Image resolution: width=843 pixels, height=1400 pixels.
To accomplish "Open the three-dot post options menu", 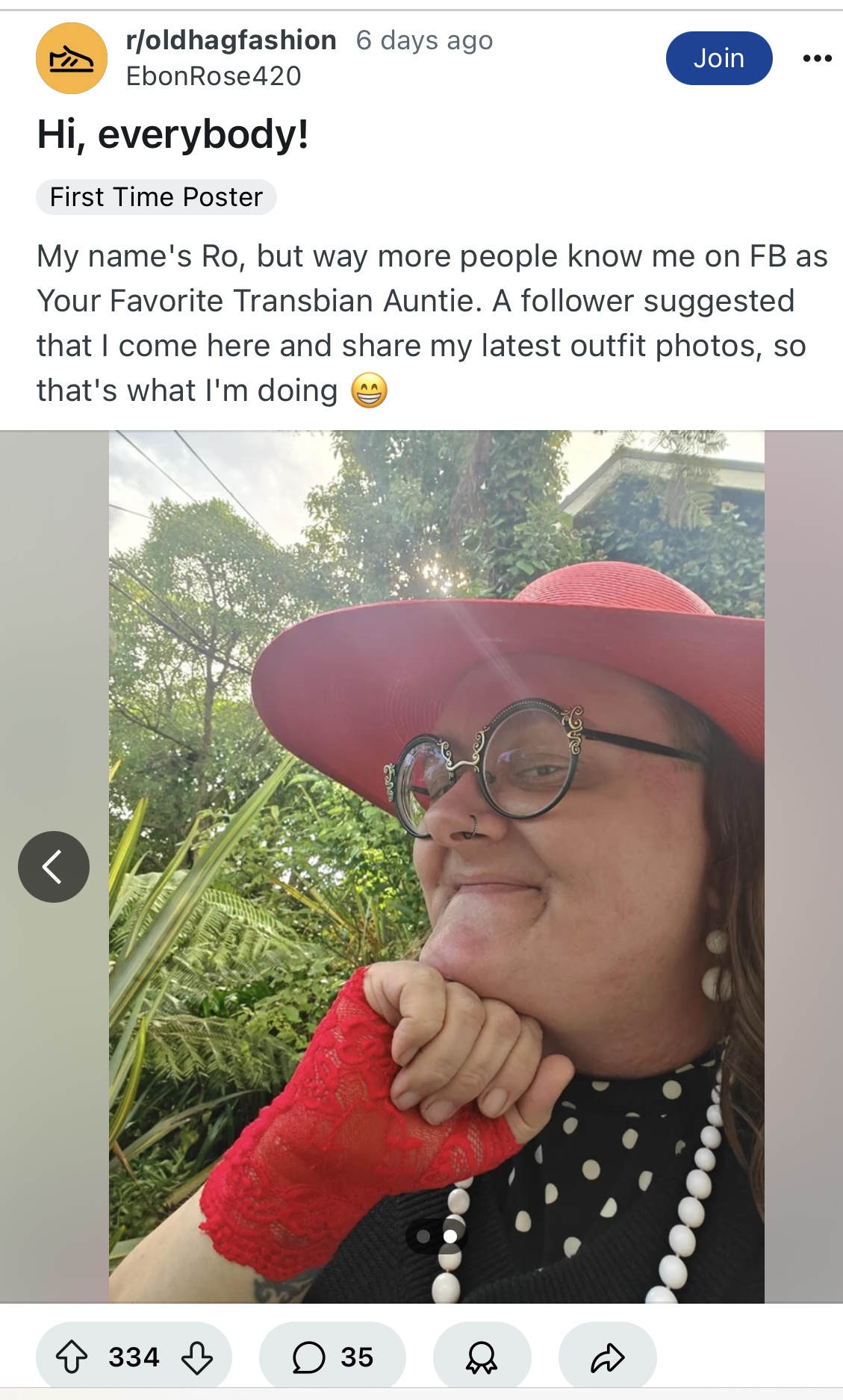I will click(817, 58).
